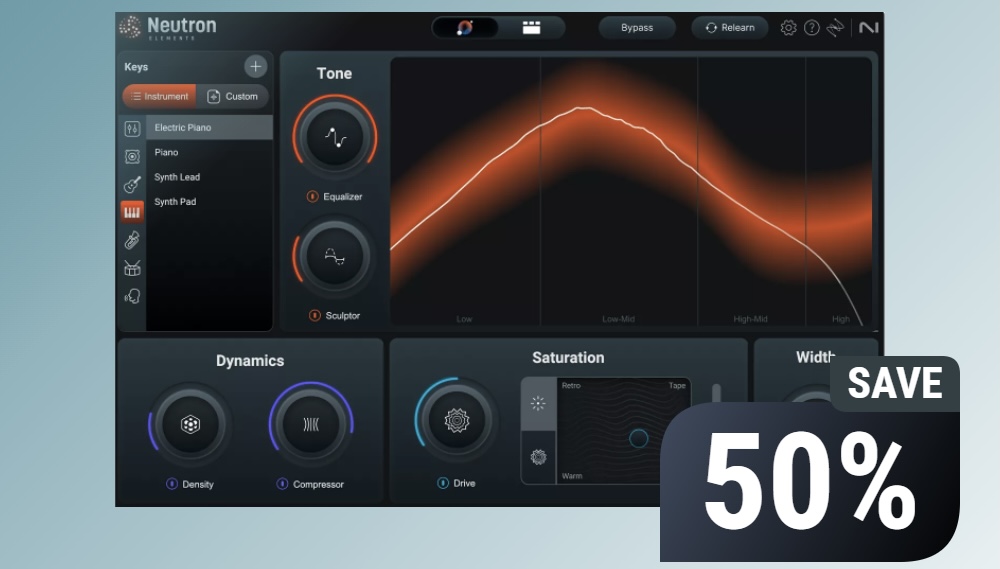
Task: Select the saxophone category icon
Action: [x=132, y=240]
